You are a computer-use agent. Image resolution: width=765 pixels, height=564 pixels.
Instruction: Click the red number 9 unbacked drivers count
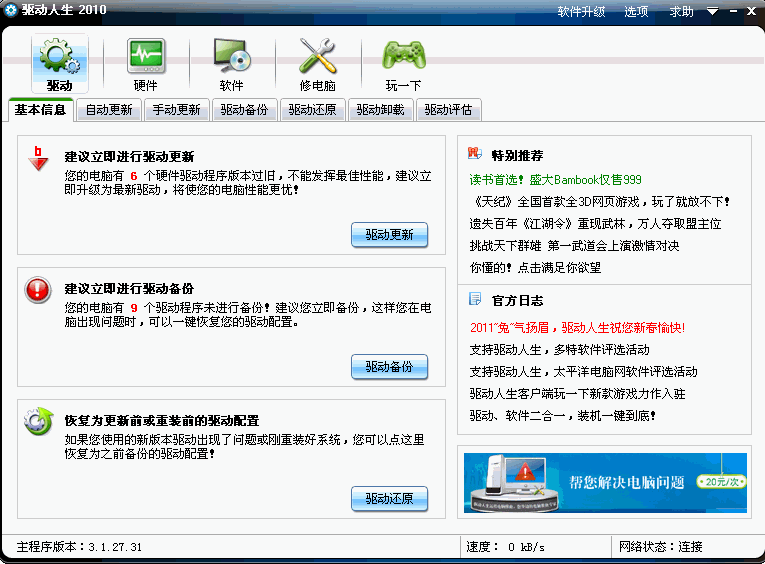tap(134, 308)
